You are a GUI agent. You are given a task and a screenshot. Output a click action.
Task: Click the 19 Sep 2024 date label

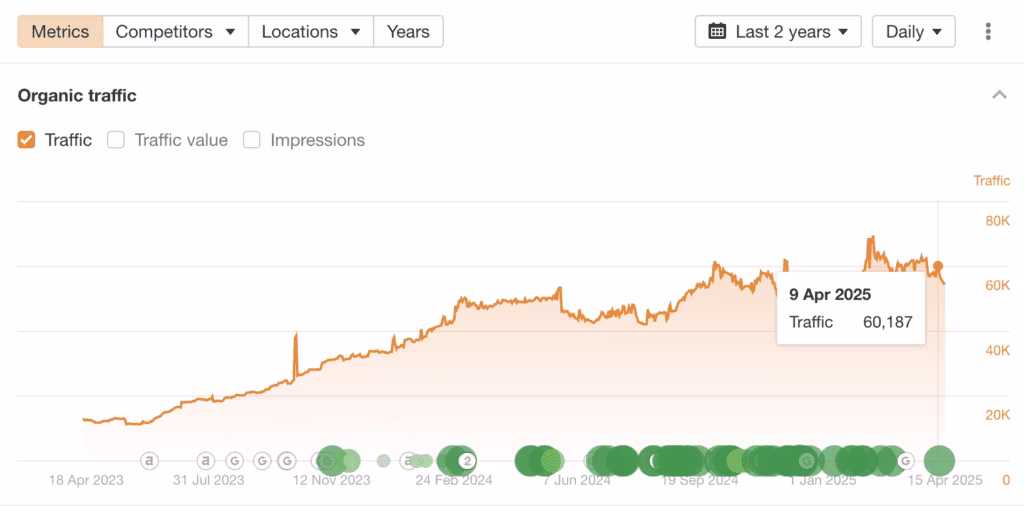[699, 481]
